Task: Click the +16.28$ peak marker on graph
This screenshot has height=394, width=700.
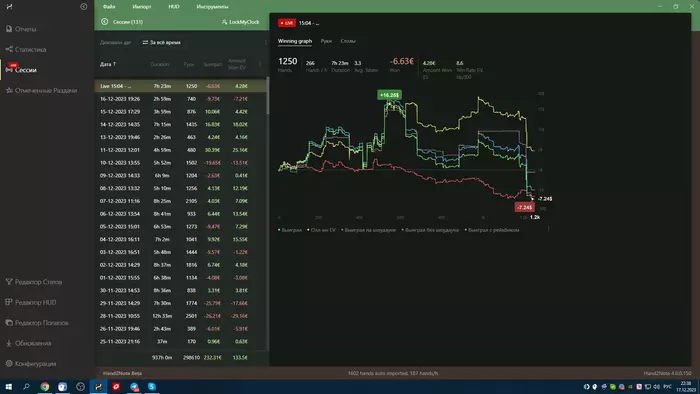Action: pyautogui.click(x=389, y=95)
